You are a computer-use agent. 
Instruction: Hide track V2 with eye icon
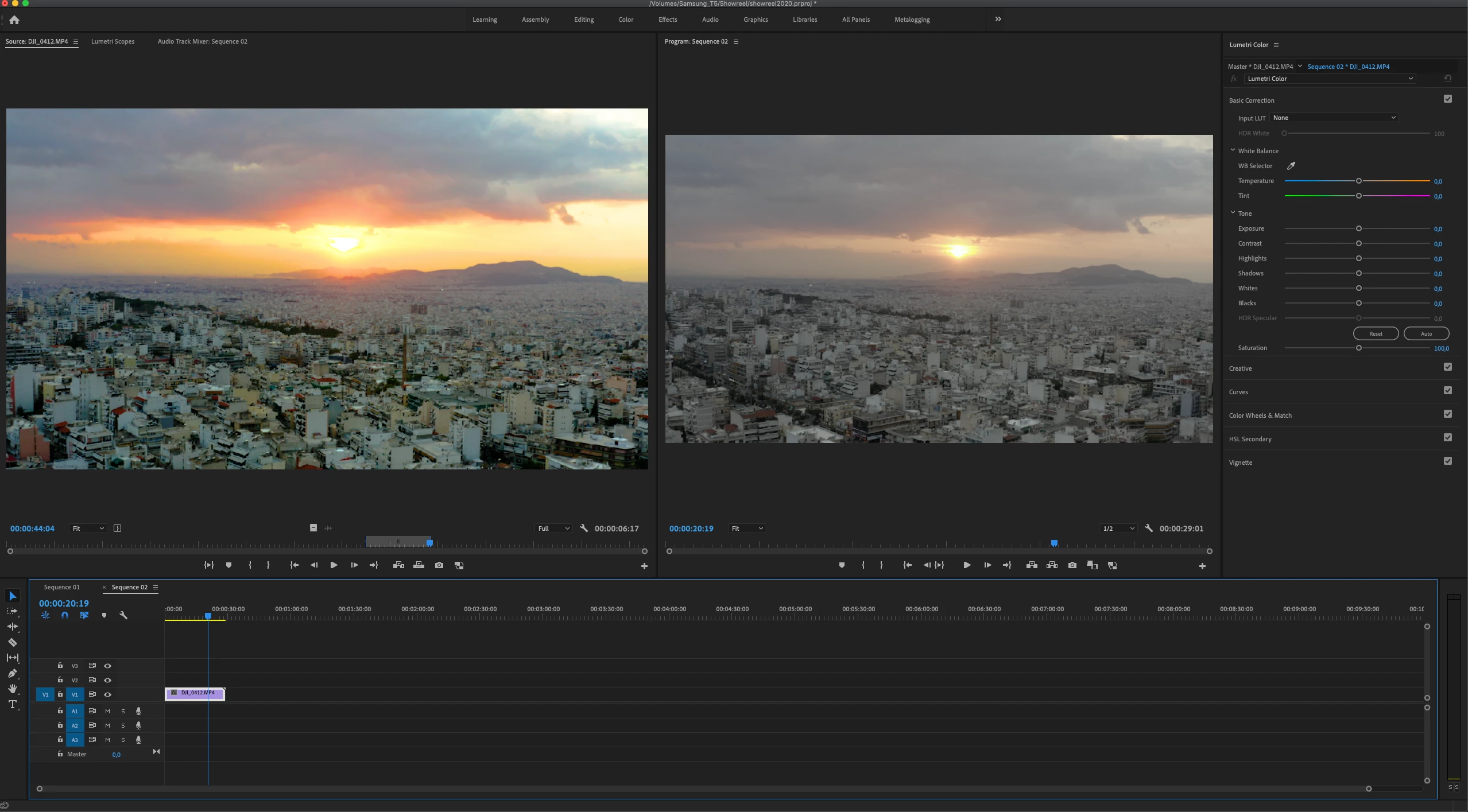[107, 680]
